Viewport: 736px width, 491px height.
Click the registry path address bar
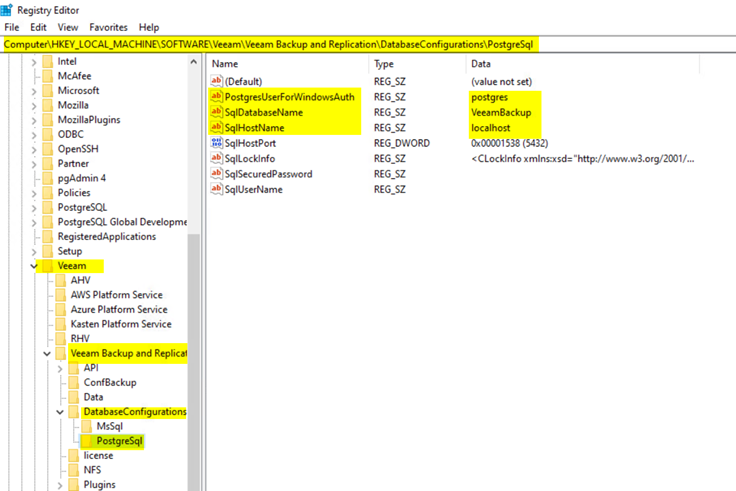tap(300, 45)
